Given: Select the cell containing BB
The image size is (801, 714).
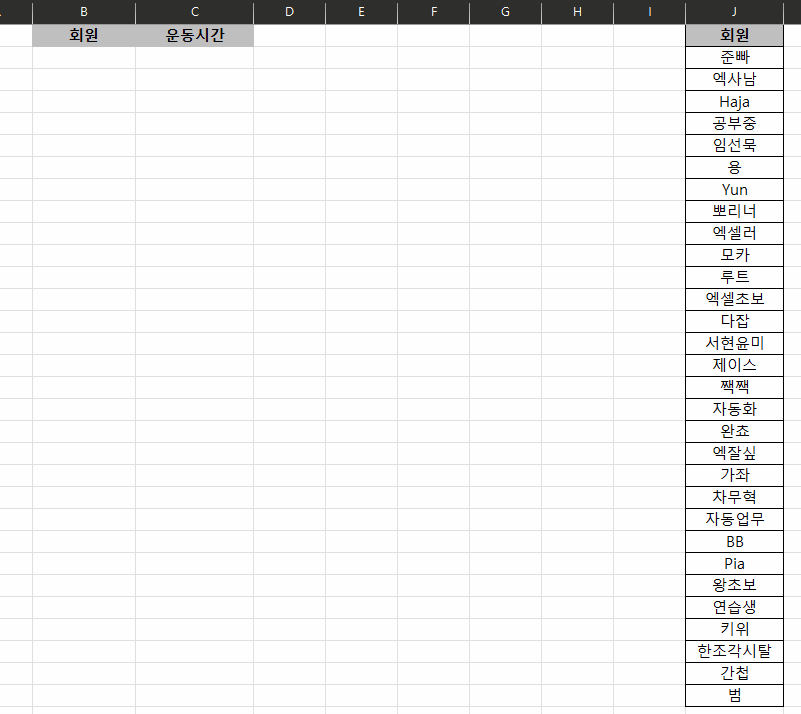Looking at the screenshot, I should point(735,541).
